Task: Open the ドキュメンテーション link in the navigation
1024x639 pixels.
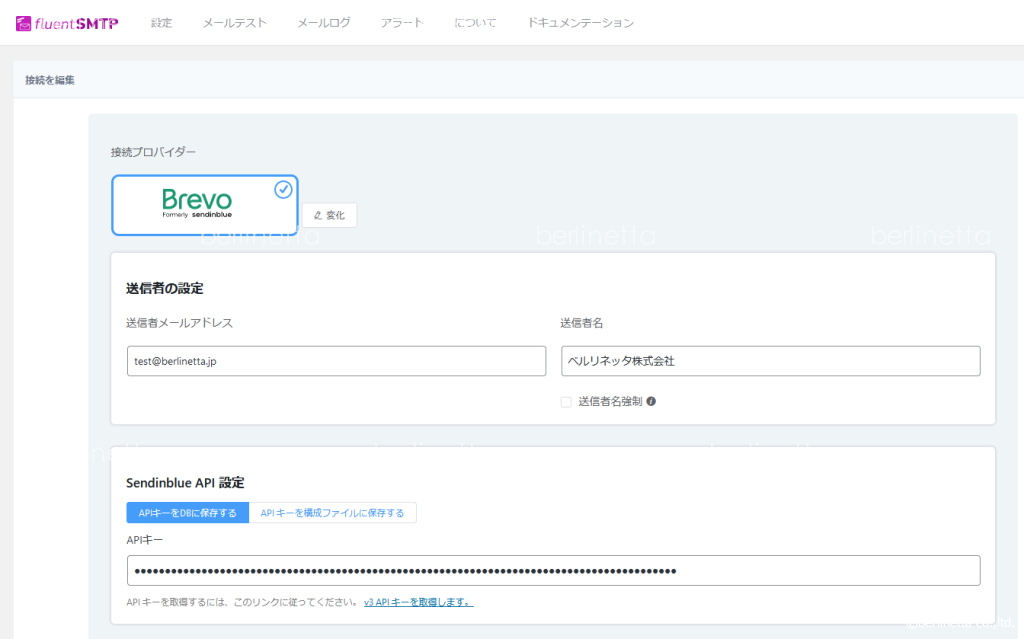Action: 580,23
